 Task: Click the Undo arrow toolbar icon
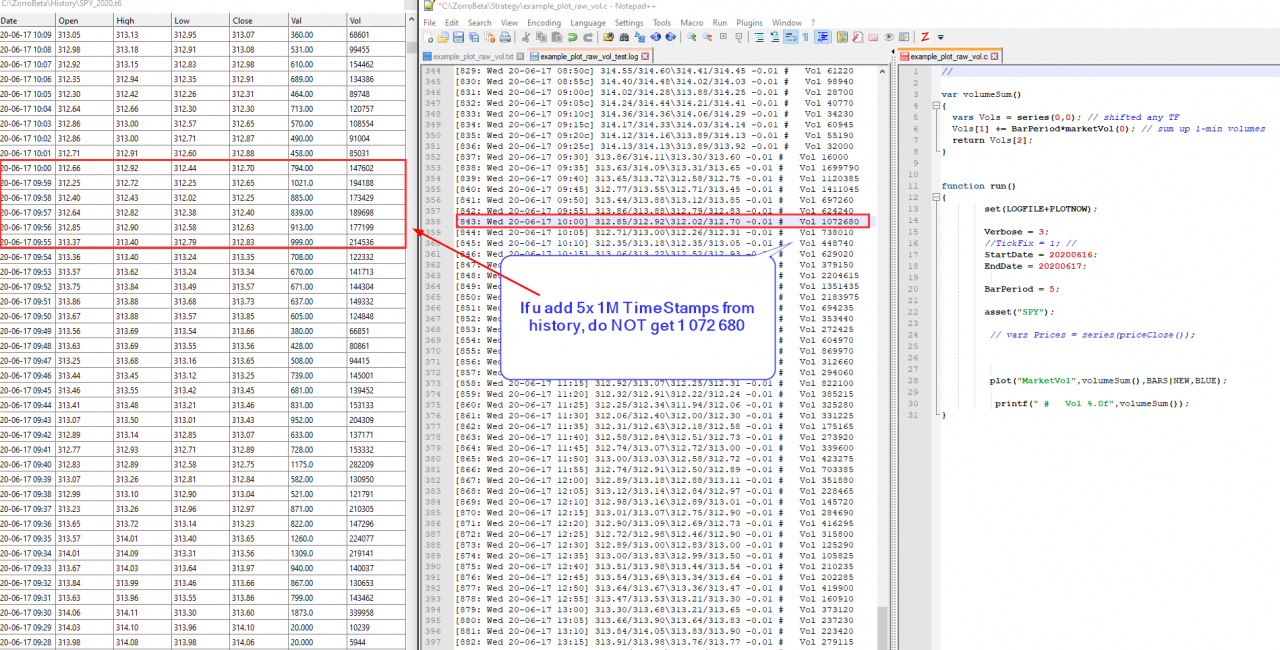pos(573,37)
